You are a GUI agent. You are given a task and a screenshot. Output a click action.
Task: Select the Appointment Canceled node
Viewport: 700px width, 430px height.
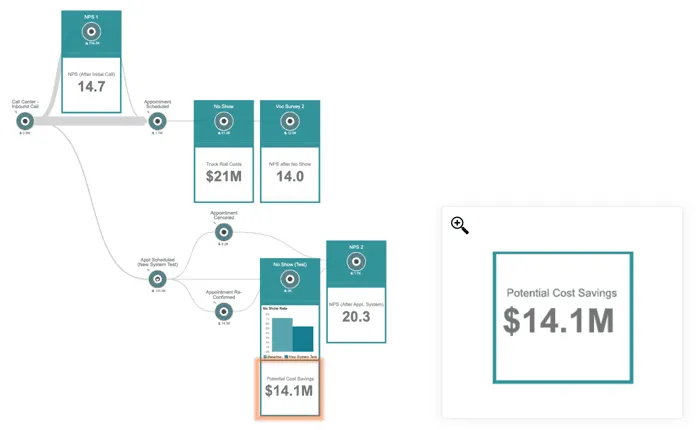click(224, 232)
